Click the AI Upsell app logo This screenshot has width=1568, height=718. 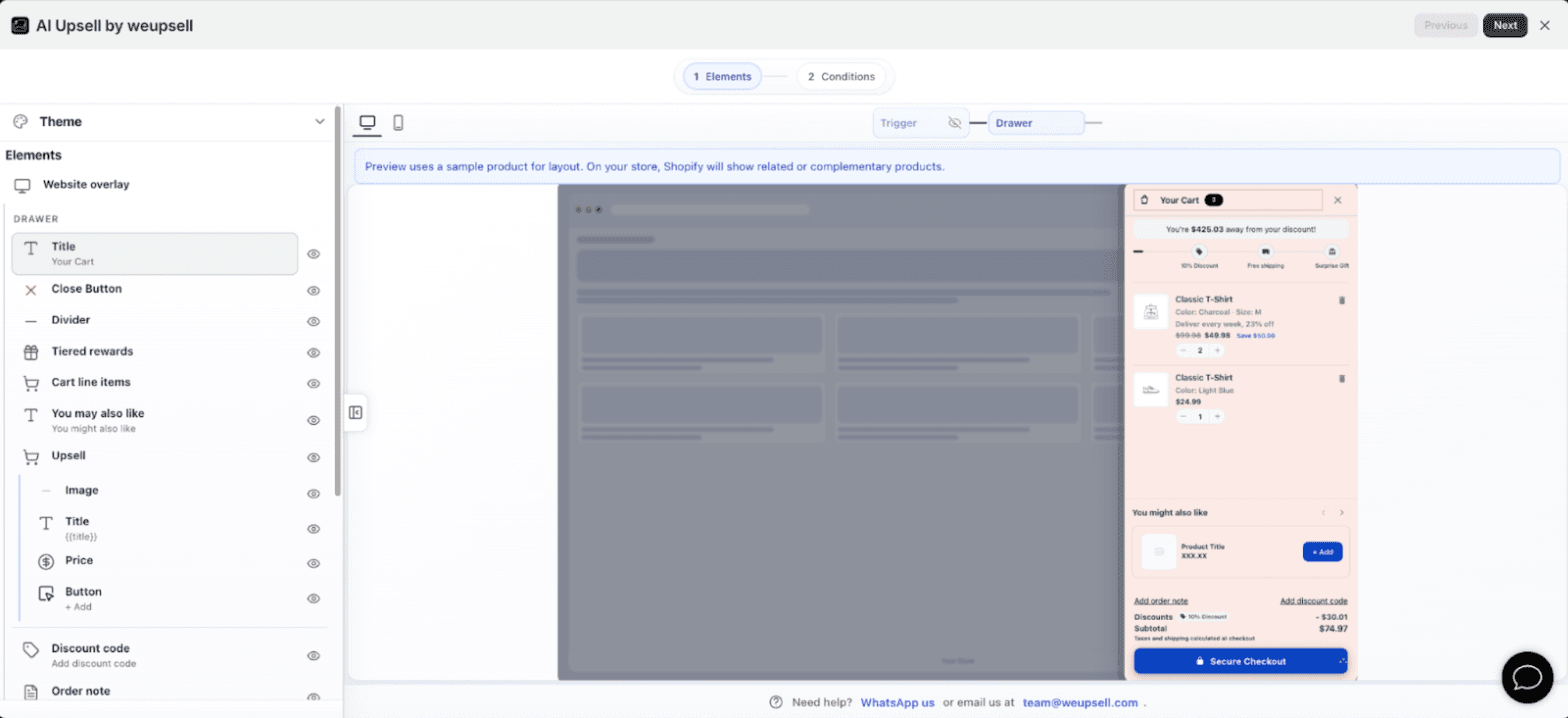[x=20, y=25]
